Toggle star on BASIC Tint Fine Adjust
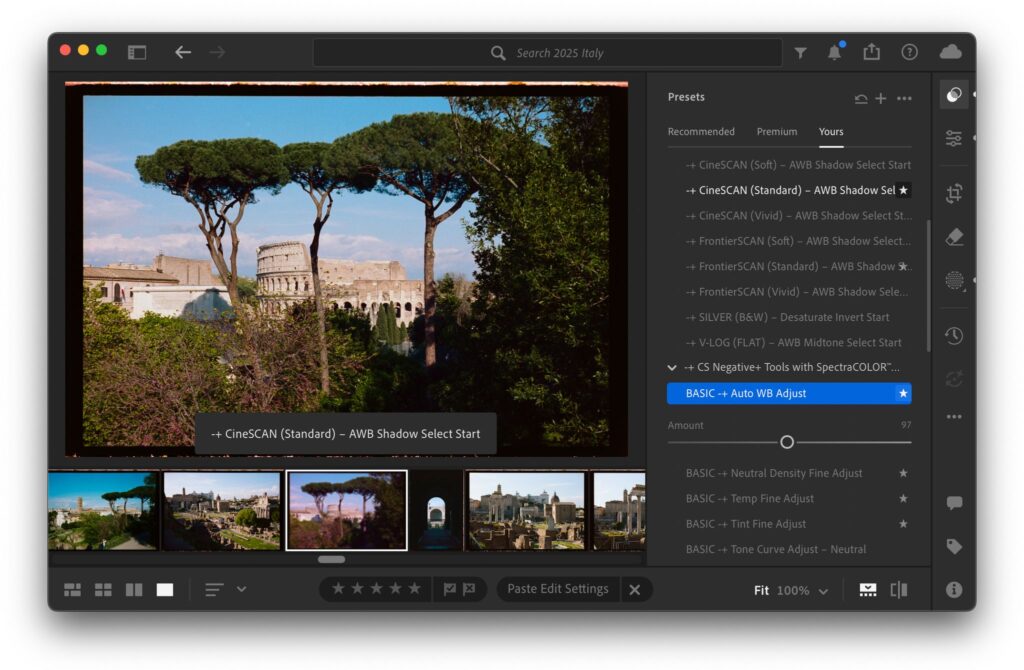 903,524
